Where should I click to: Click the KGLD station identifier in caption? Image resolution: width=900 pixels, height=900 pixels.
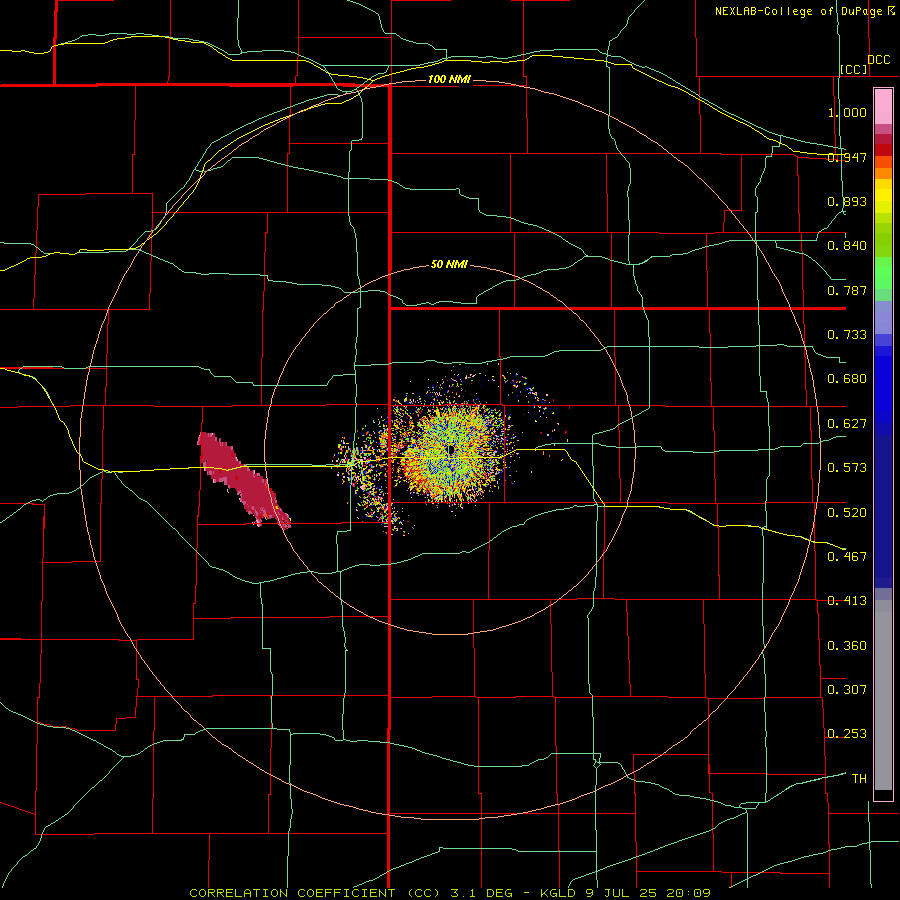[559, 893]
